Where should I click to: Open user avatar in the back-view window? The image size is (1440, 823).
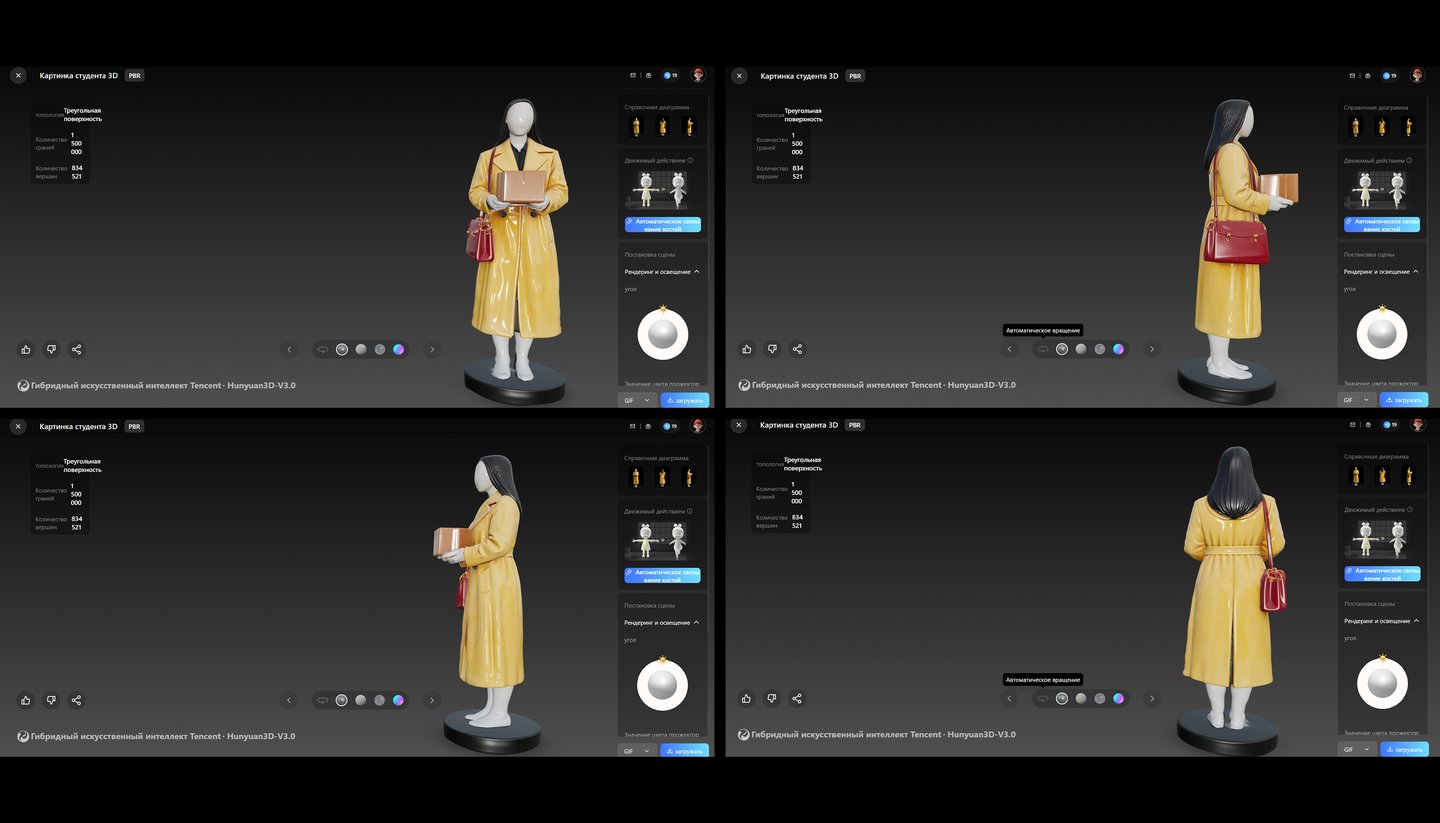(x=1418, y=424)
